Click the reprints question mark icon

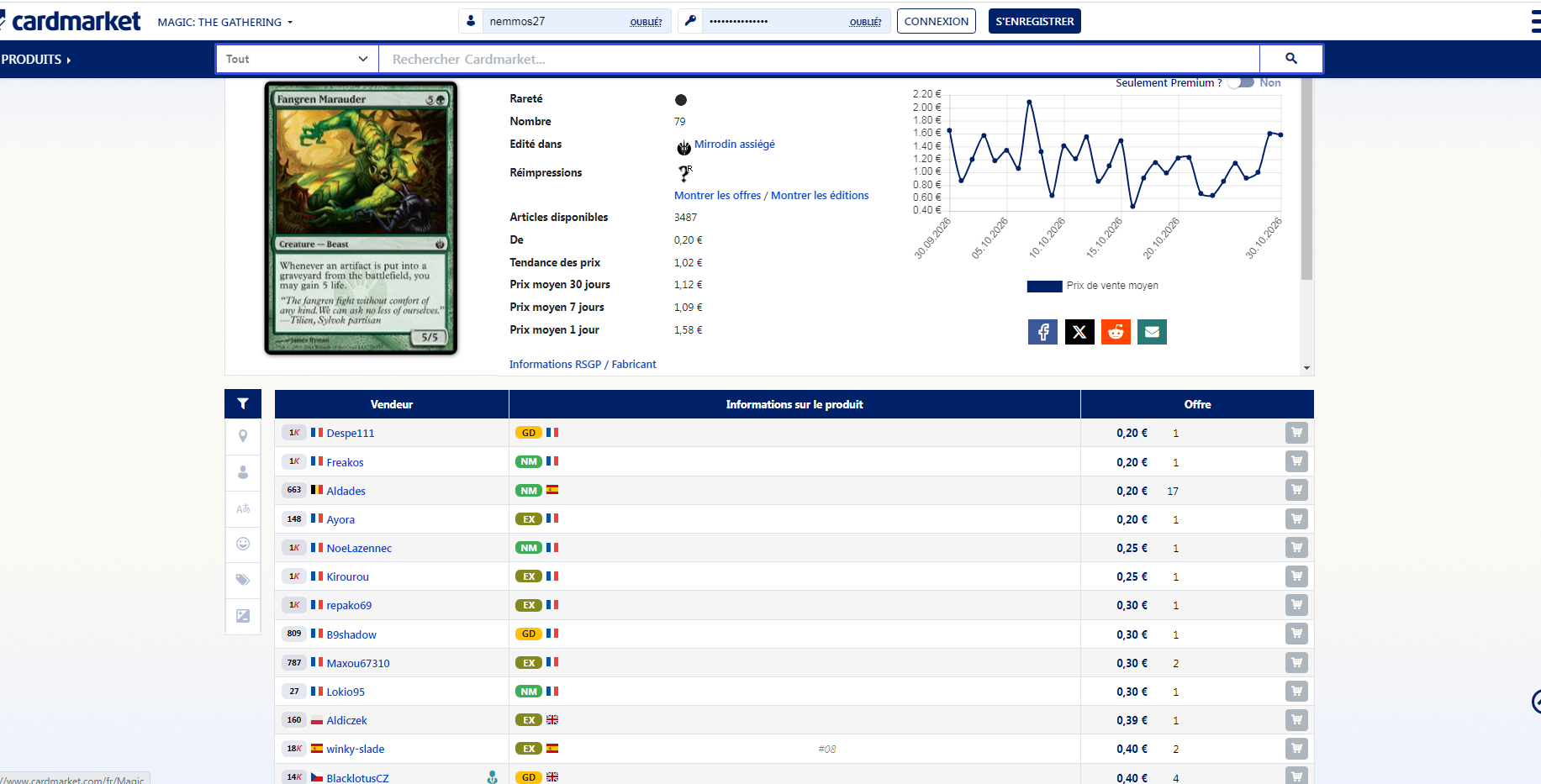pyautogui.click(x=684, y=173)
